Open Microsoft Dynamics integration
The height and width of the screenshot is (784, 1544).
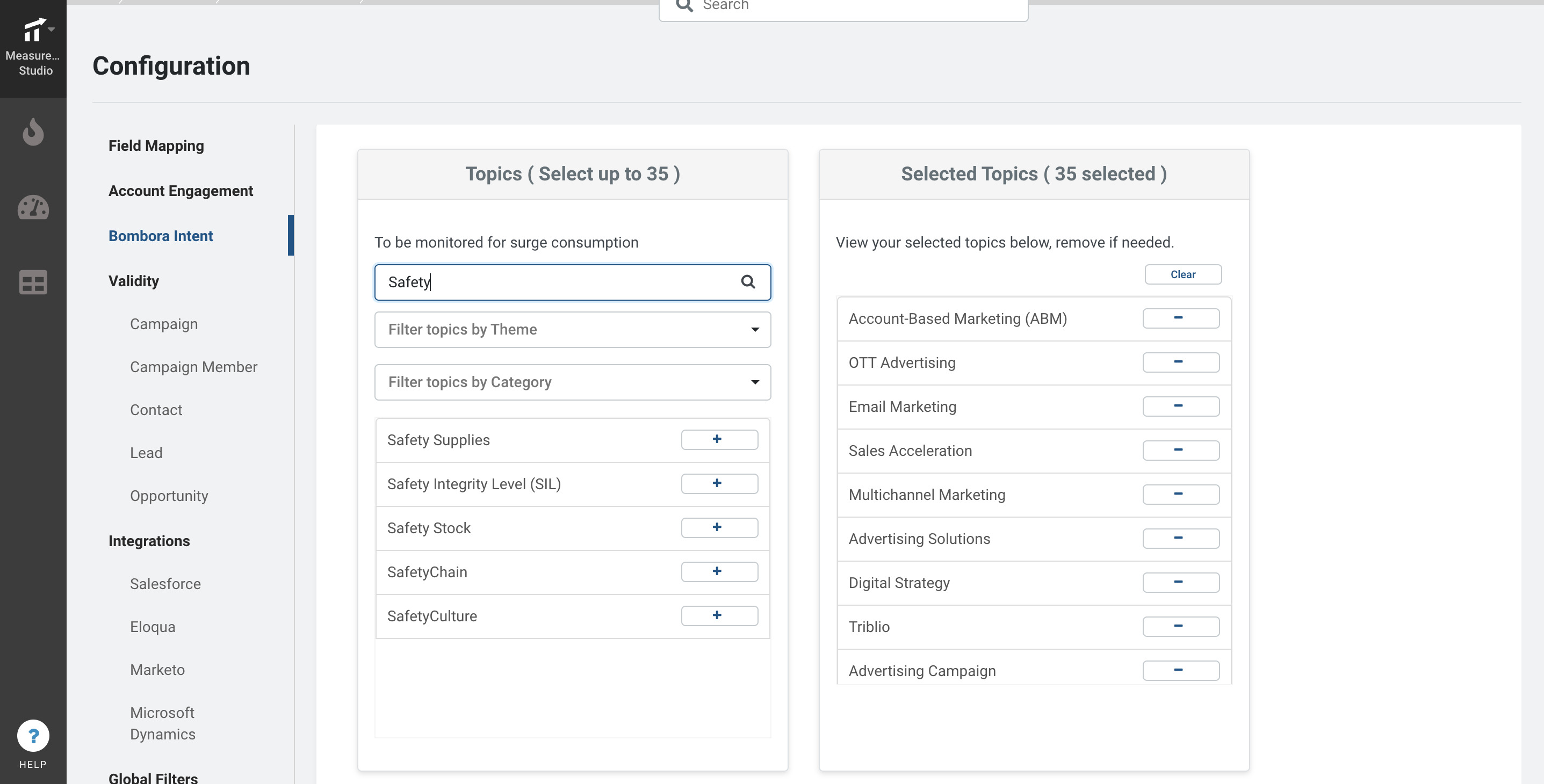click(162, 723)
